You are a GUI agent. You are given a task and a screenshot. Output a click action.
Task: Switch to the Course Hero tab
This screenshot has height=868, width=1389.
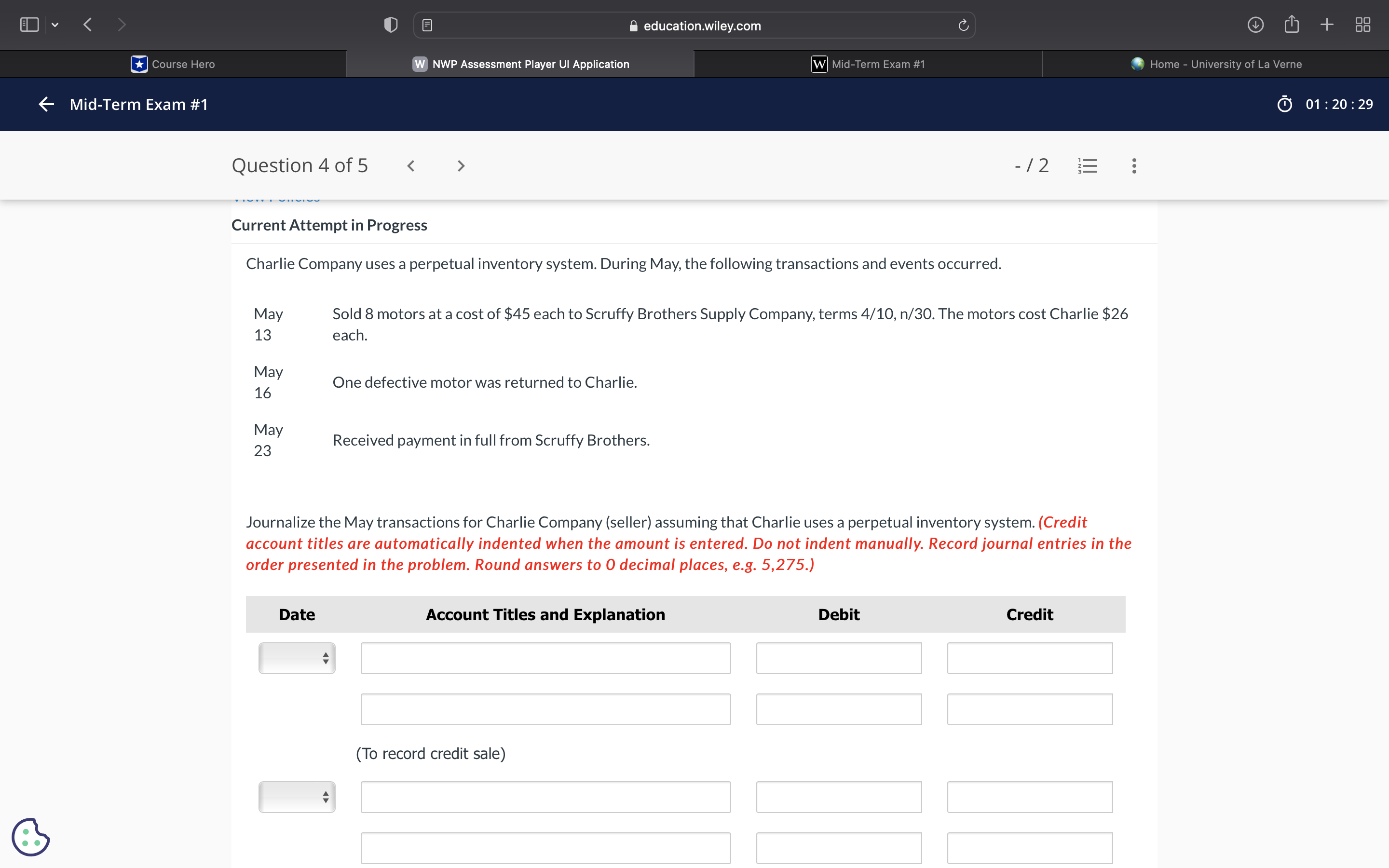(173, 64)
